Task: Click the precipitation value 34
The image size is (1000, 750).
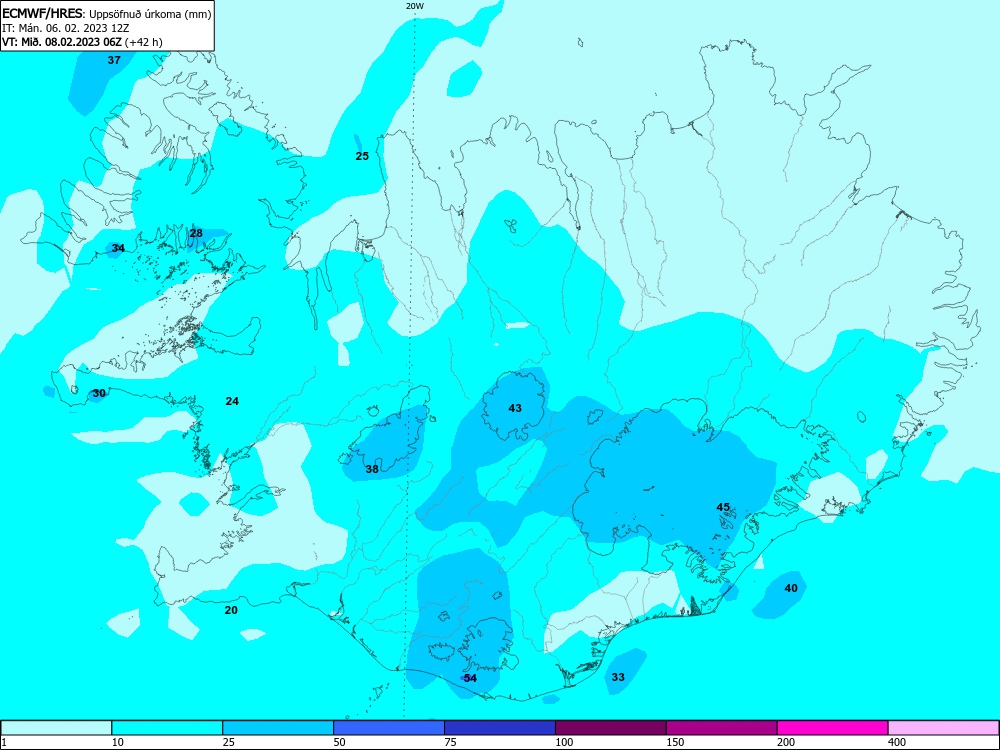Action: tap(118, 248)
